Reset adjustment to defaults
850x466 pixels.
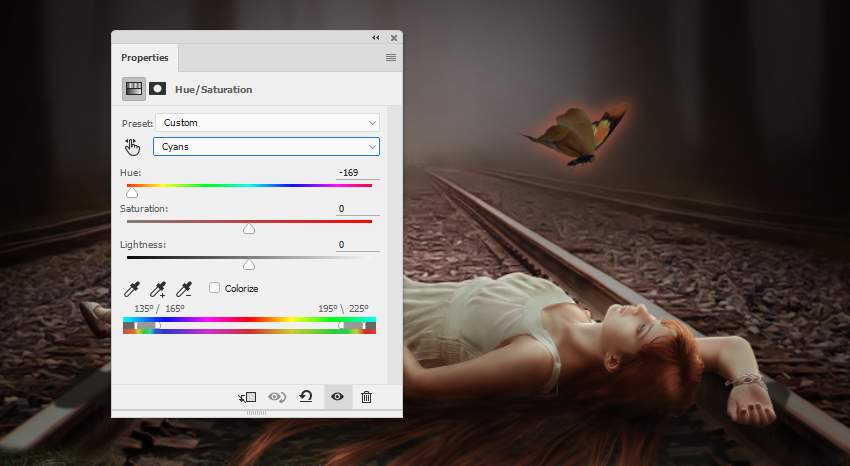coord(307,397)
